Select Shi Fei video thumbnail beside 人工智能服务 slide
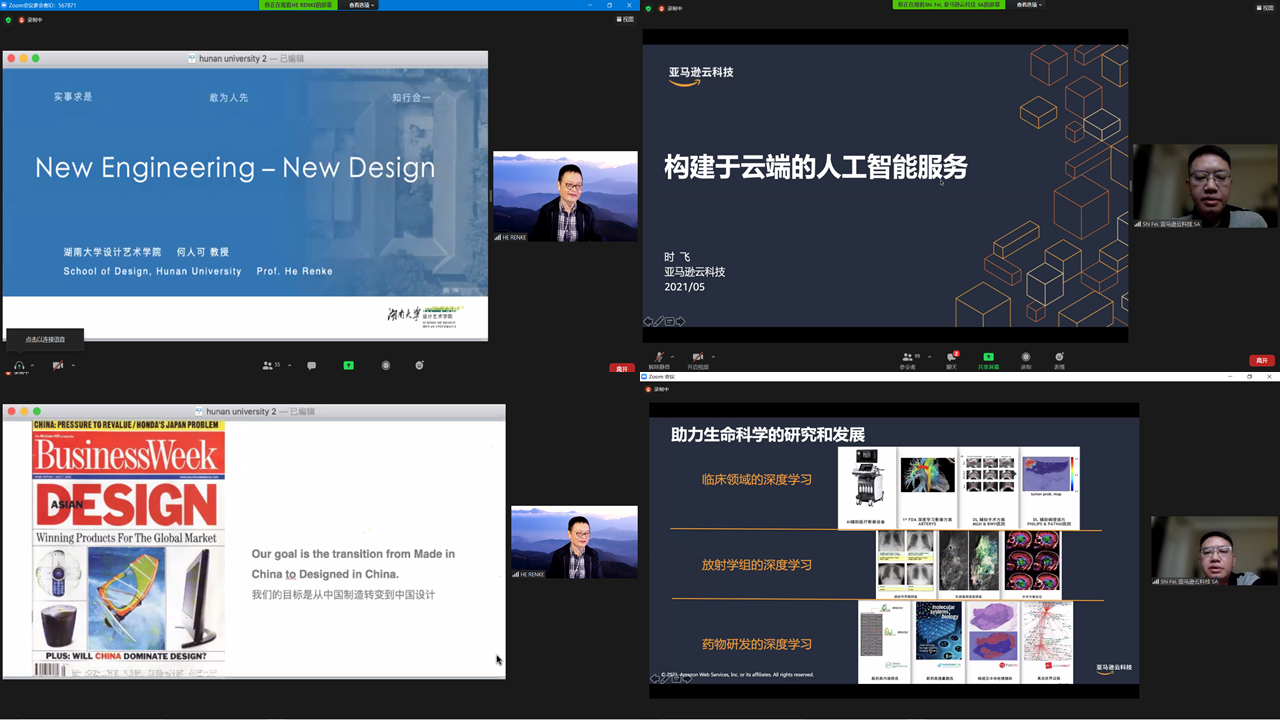Viewport: 1280px width, 720px height. pos(1205,186)
